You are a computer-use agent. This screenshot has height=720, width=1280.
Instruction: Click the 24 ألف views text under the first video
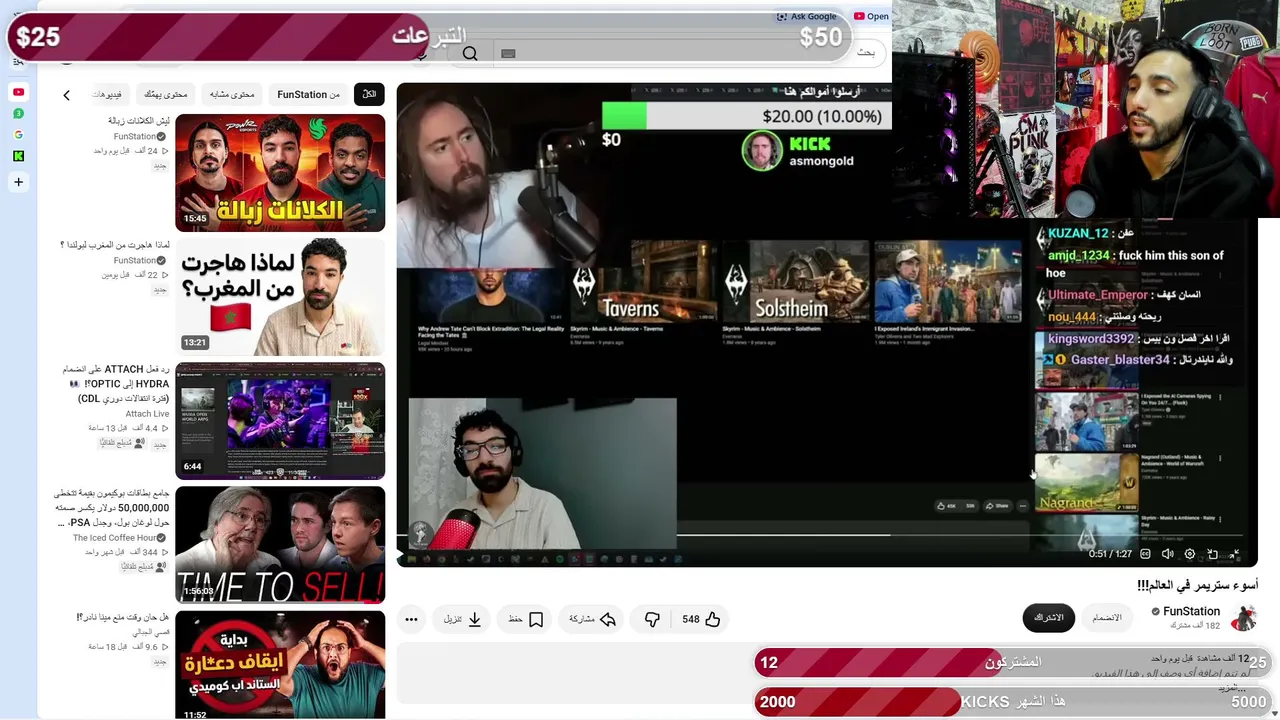(x=146, y=151)
